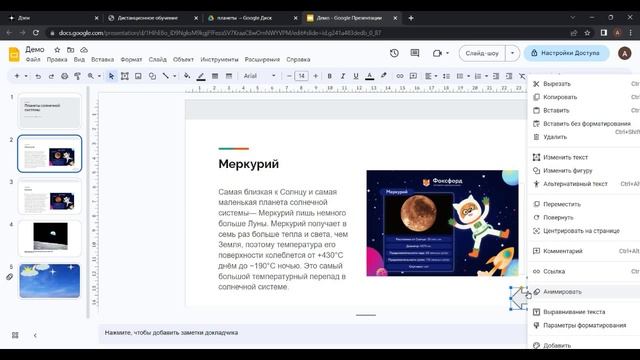Choose Копировать in the context menu
This screenshot has width=640, height=360.
pos(584,97)
